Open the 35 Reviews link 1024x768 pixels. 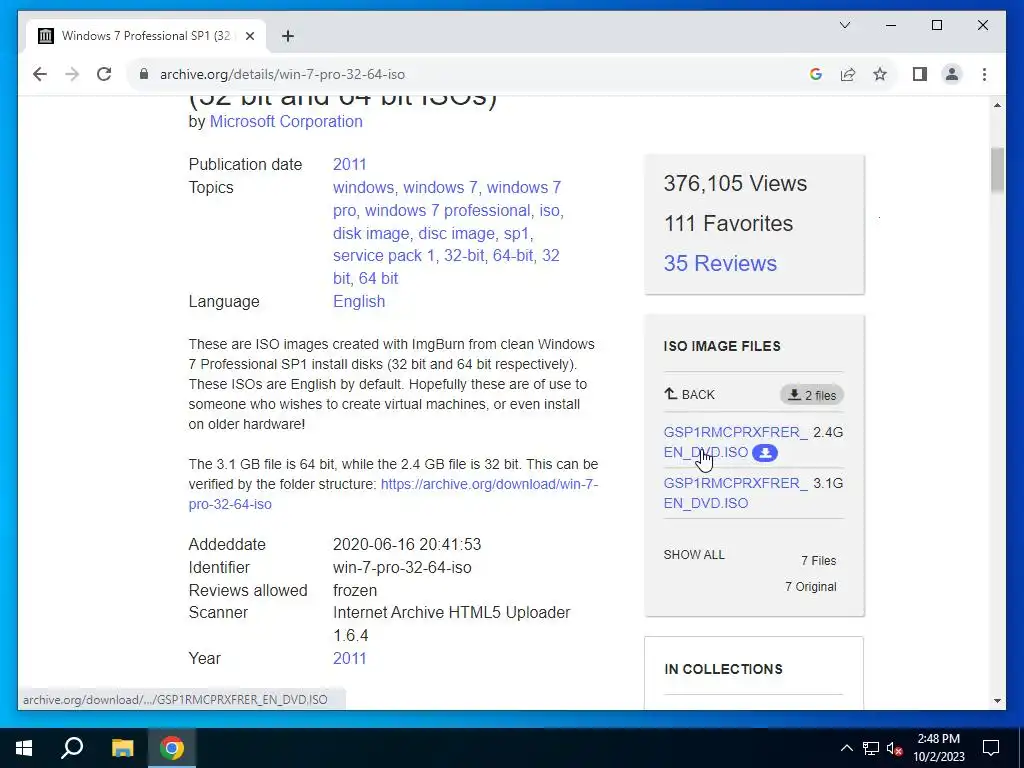[x=720, y=263]
